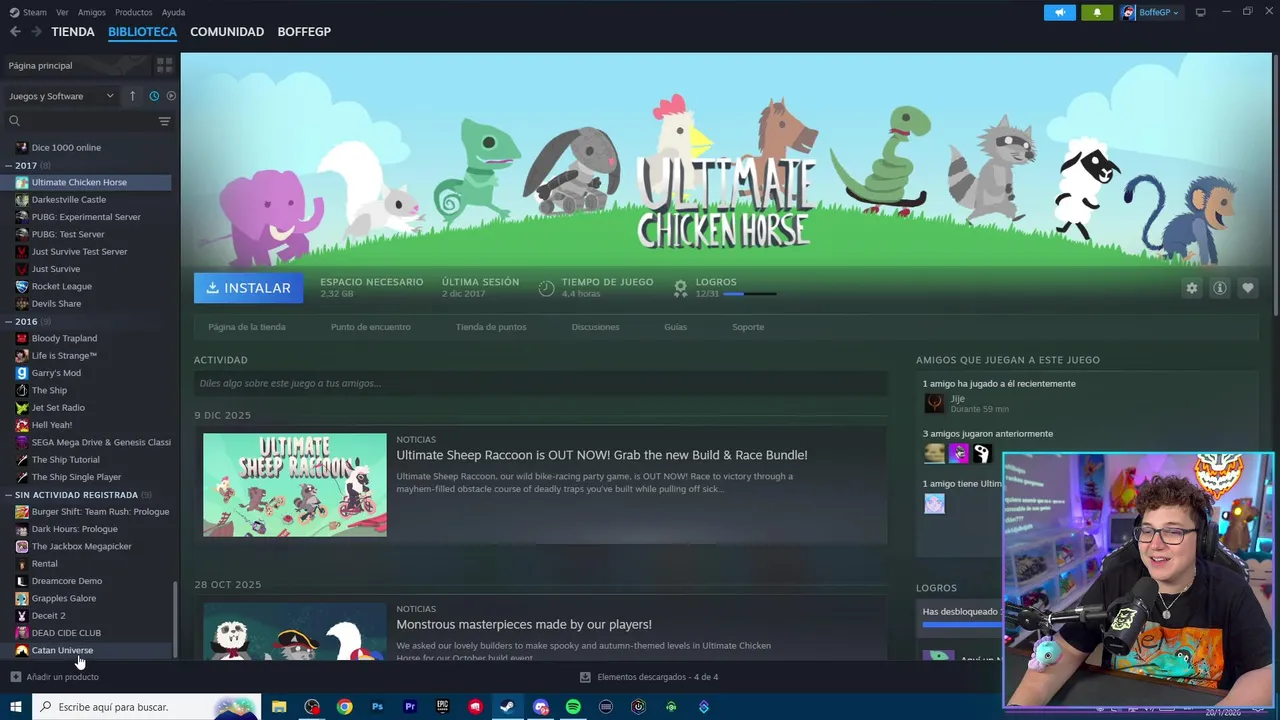1280x720 pixels.
Task: Open the game information icon
Action: pyautogui.click(x=1220, y=288)
